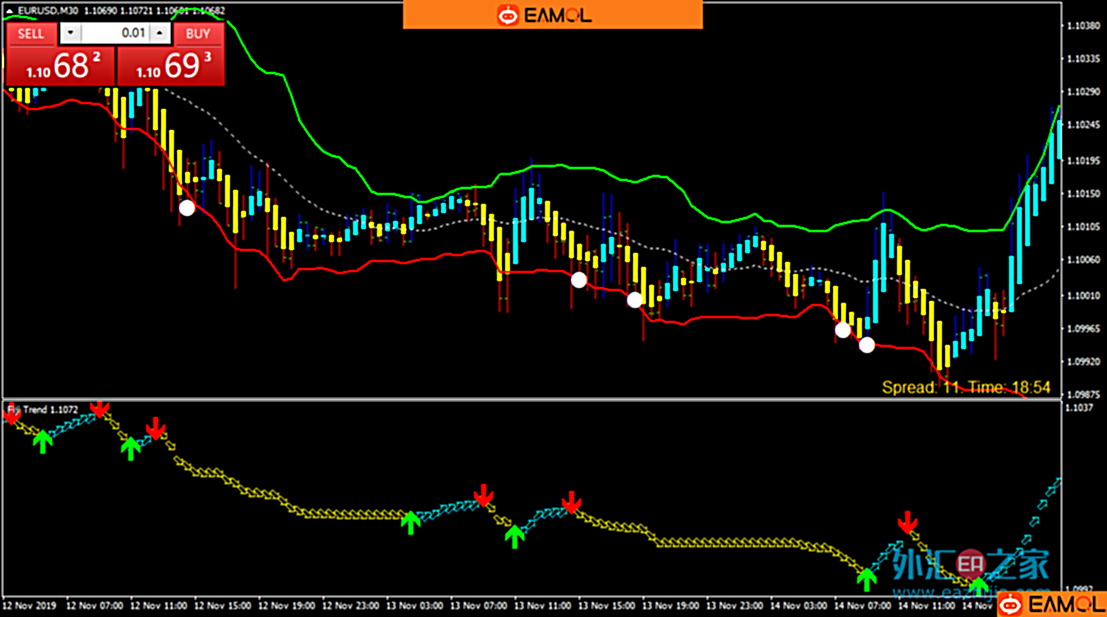Click the rightmost red down arrow in Fiji Trend
This screenshot has height=617, width=1107.
click(907, 522)
